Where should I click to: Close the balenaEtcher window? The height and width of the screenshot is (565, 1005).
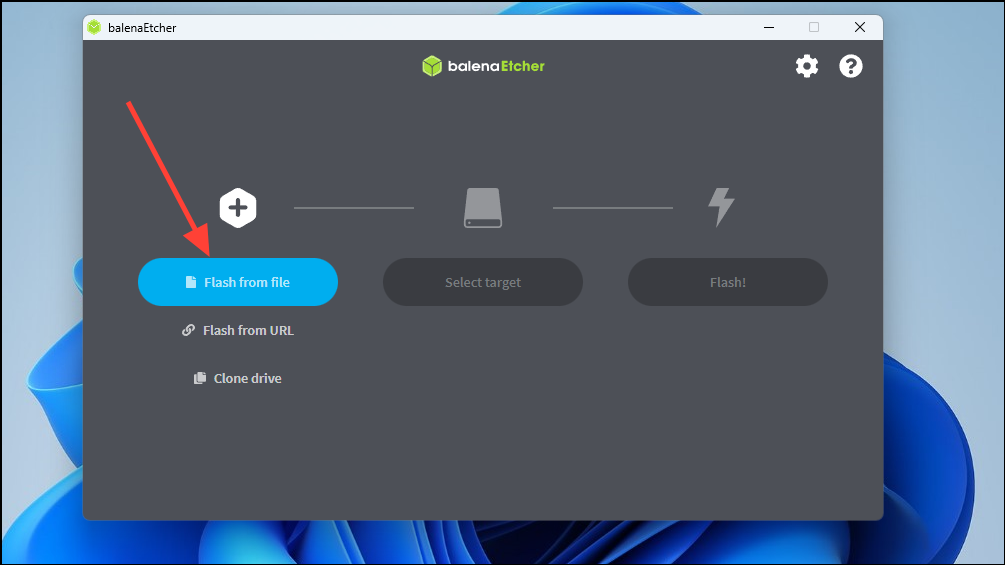pyautogui.click(x=860, y=27)
